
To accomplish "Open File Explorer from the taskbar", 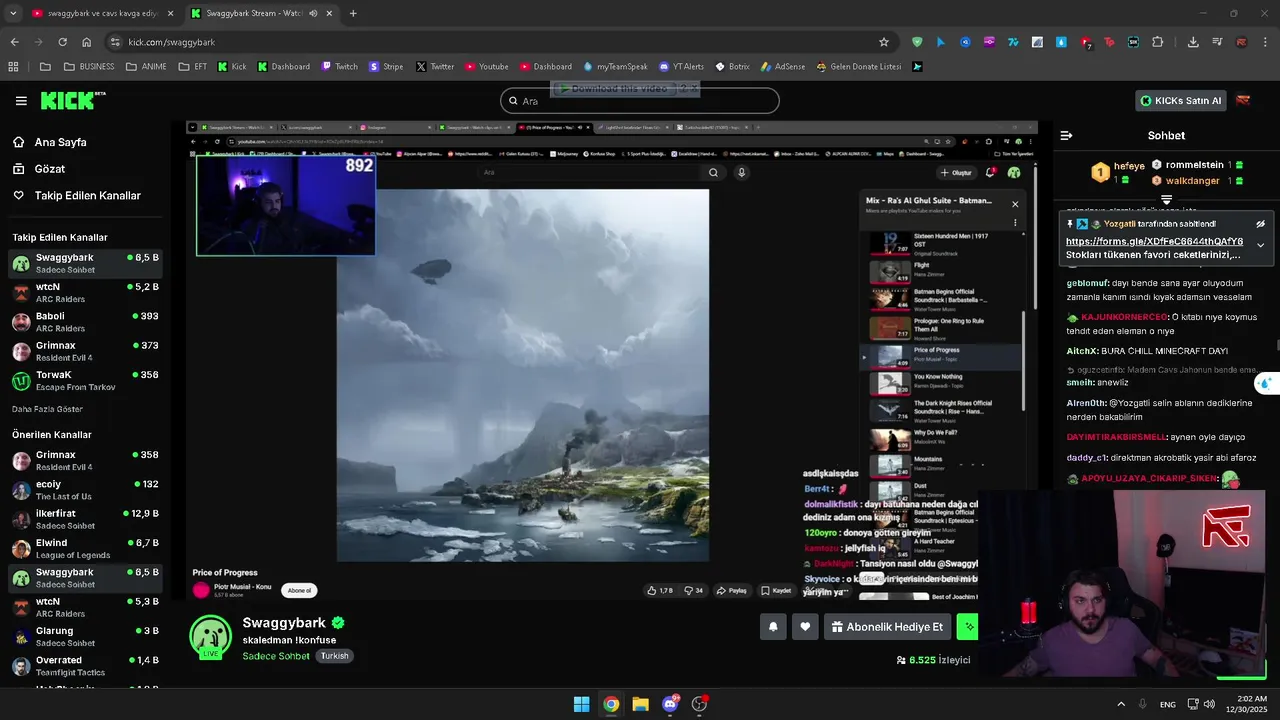I will [x=640, y=704].
